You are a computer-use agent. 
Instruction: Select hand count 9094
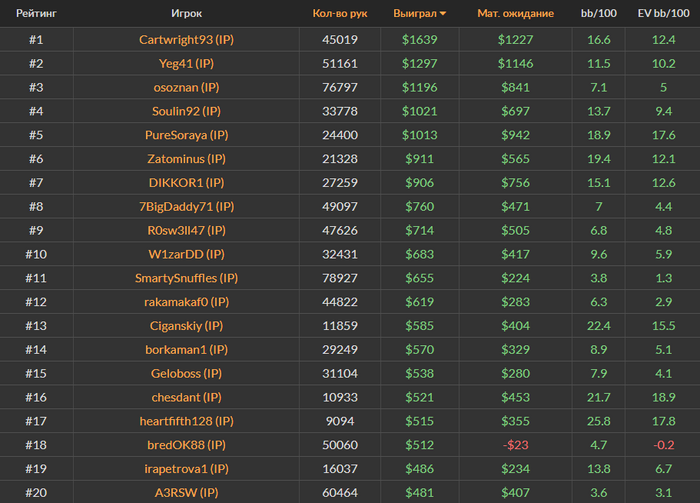(x=340, y=421)
